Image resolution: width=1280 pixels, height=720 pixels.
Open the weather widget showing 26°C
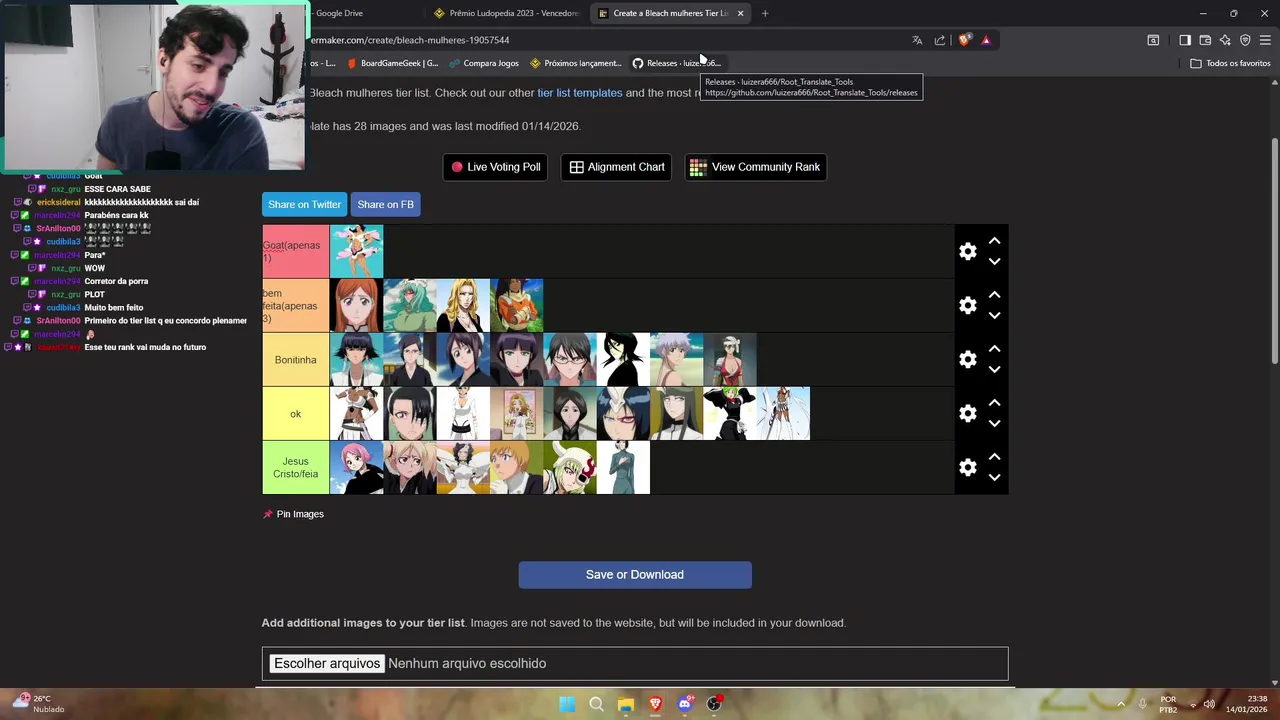pyautogui.click(x=38, y=704)
